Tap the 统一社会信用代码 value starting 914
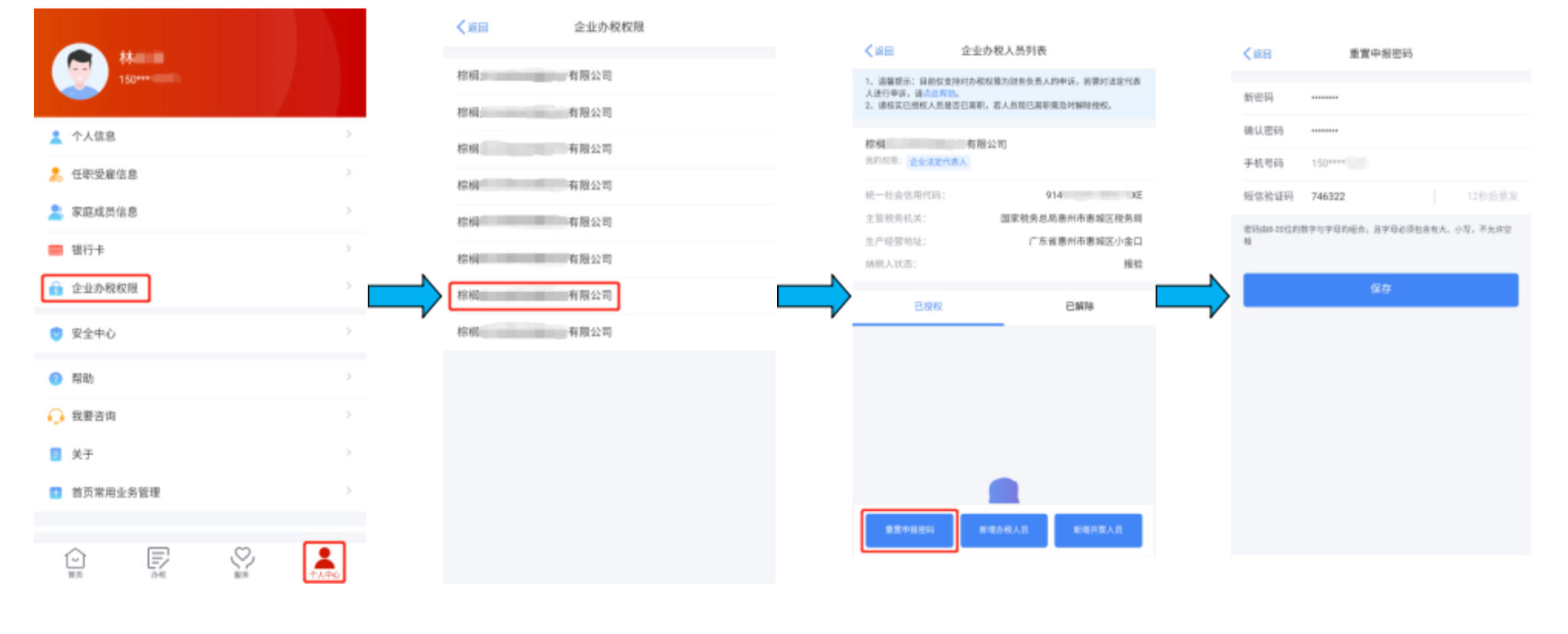 (1094, 195)
